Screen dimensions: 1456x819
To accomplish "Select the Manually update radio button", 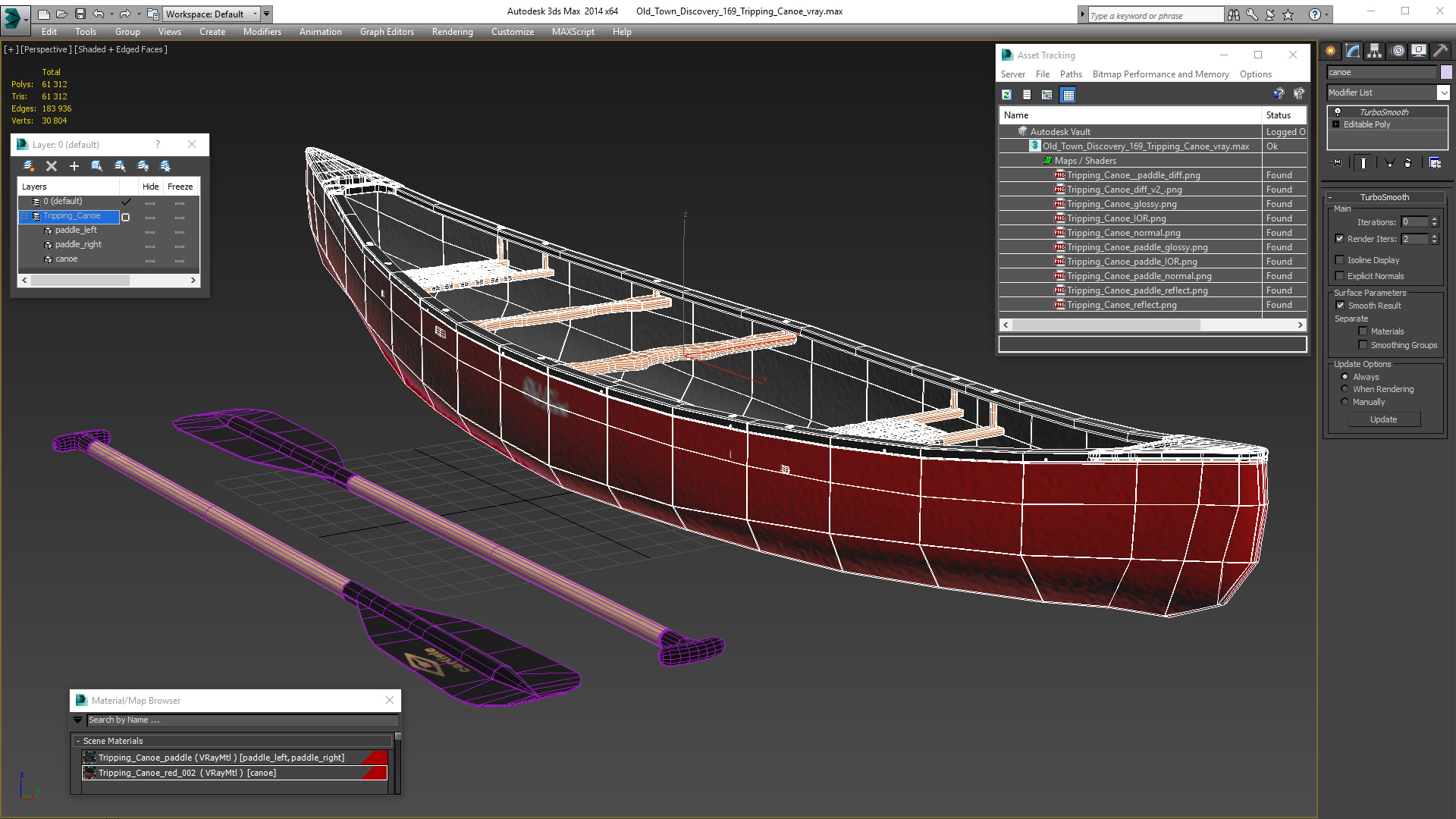I will 1345,402.
